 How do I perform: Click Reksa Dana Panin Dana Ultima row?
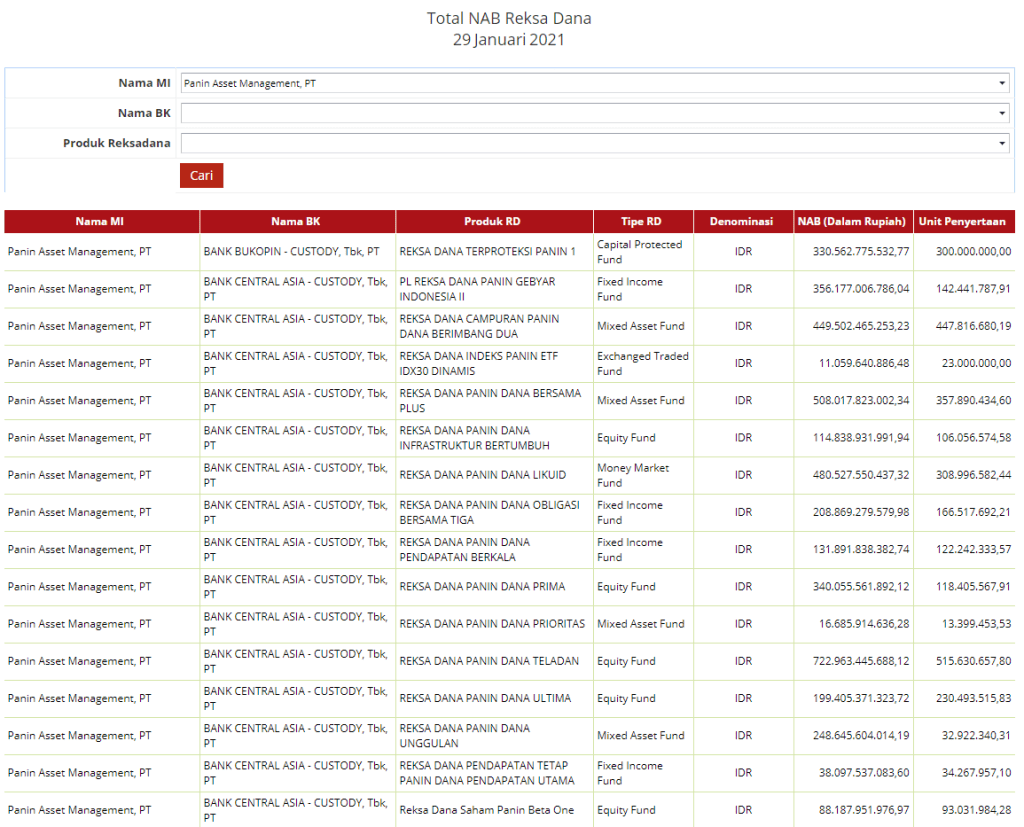[485, 698]
